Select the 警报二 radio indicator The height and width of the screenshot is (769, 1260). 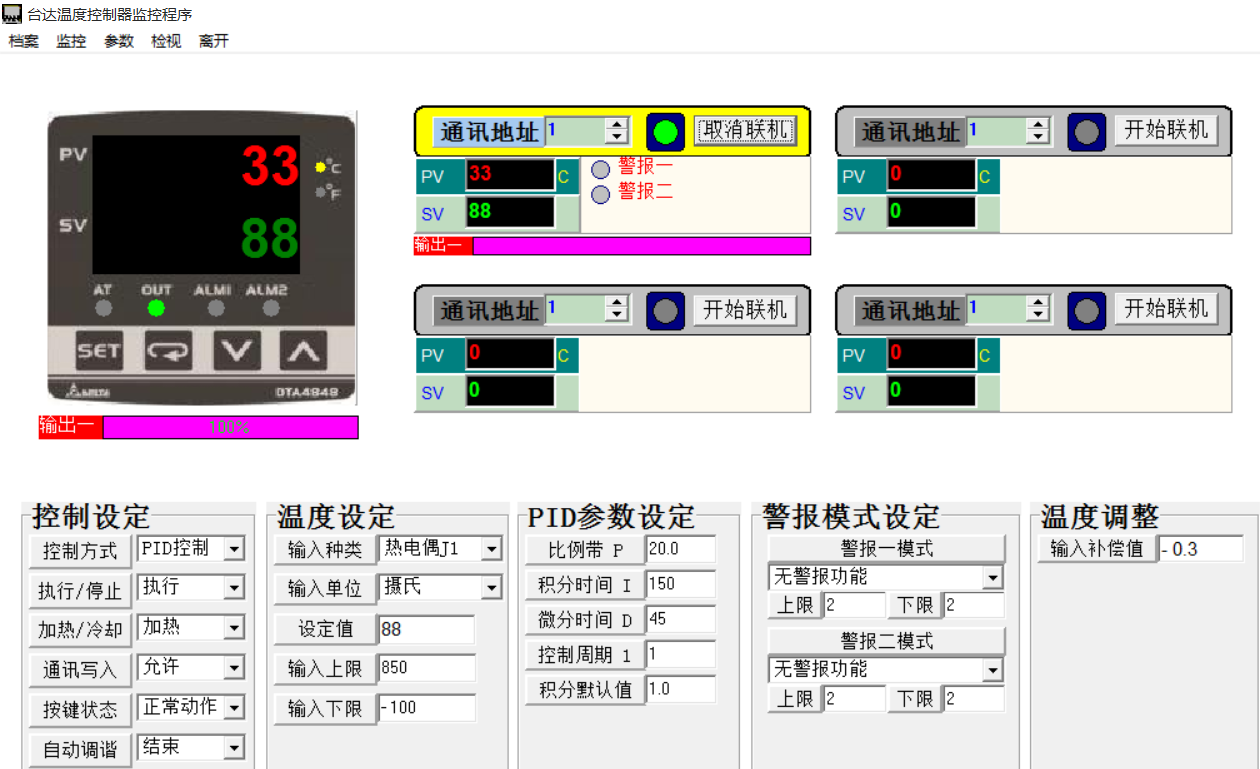tap(601, 194)
